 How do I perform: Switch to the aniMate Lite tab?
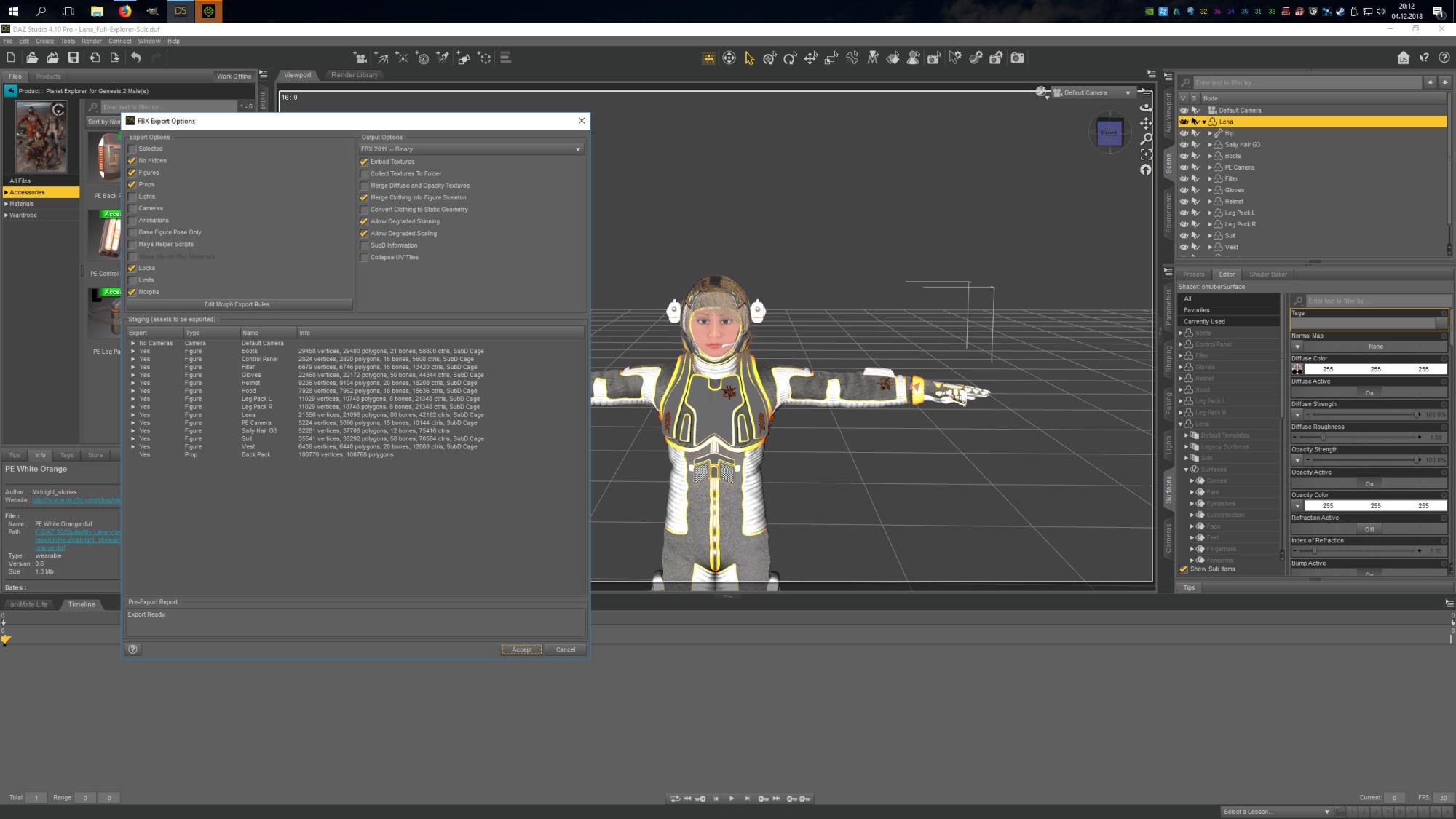point(29,604)
